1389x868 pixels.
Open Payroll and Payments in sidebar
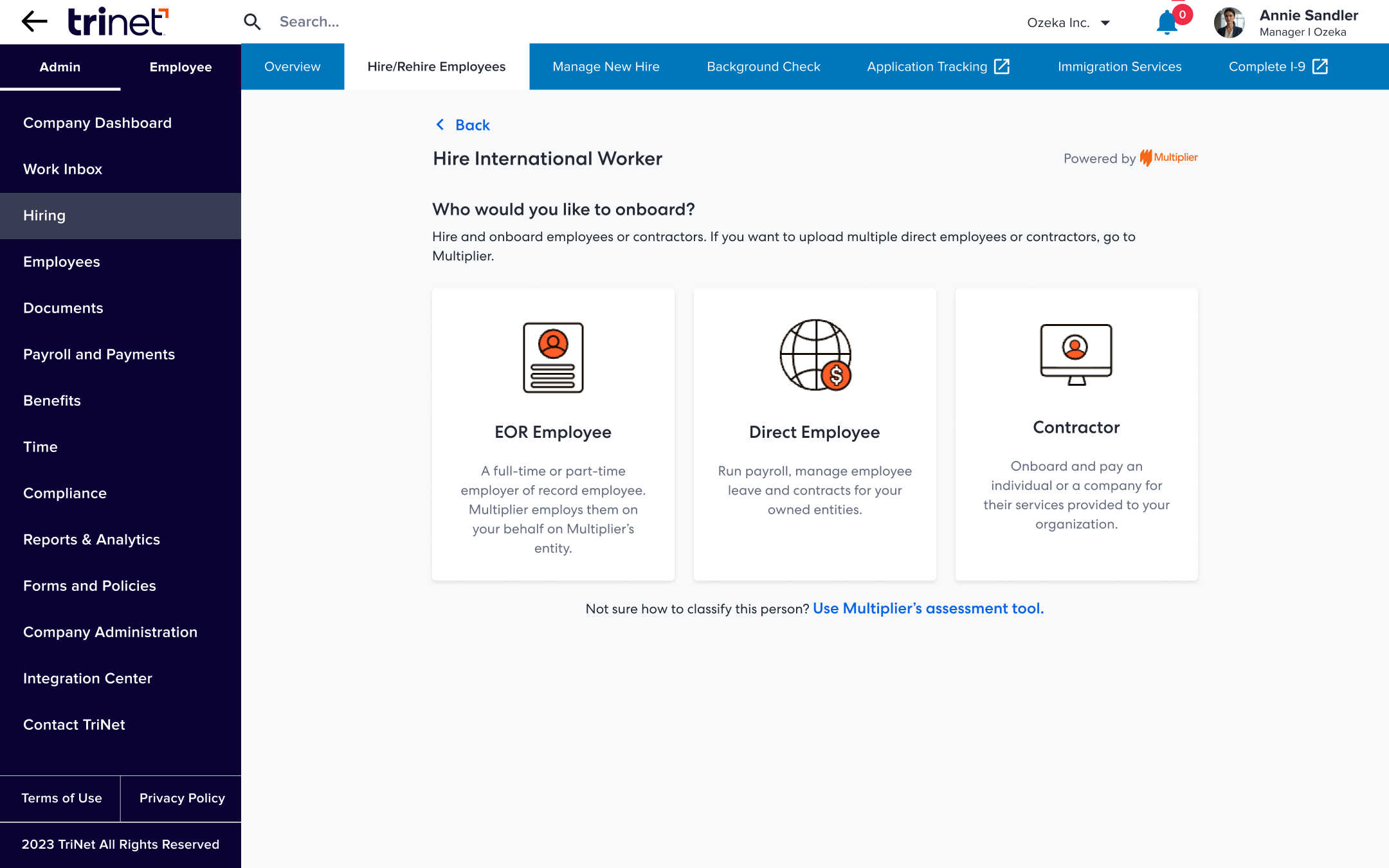pos(99,354)
